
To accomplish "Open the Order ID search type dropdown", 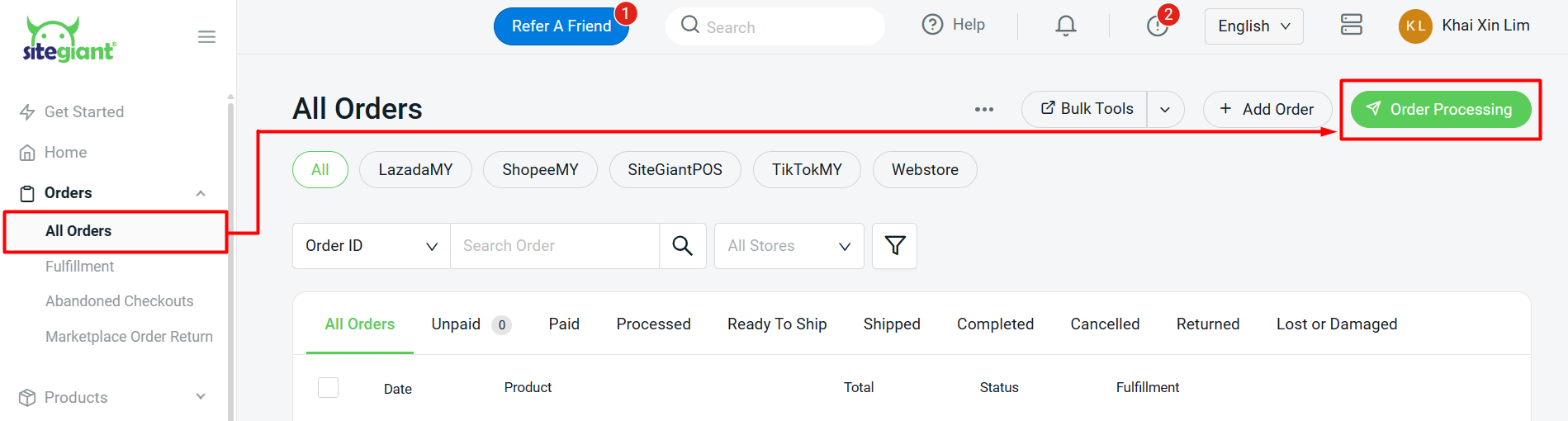I will click(x=371, y=246).
